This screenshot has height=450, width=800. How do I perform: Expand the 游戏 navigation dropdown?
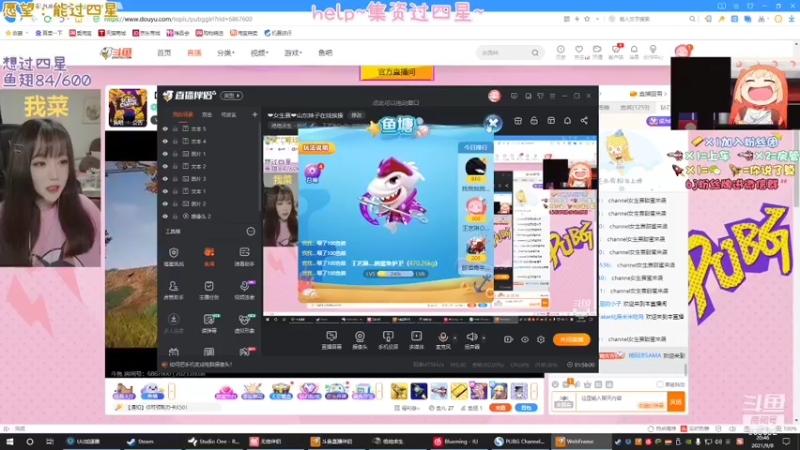click(293, 53)
